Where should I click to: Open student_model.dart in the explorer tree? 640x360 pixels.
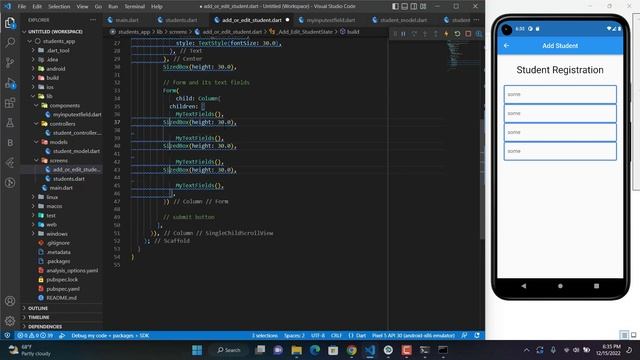point(76,151)
